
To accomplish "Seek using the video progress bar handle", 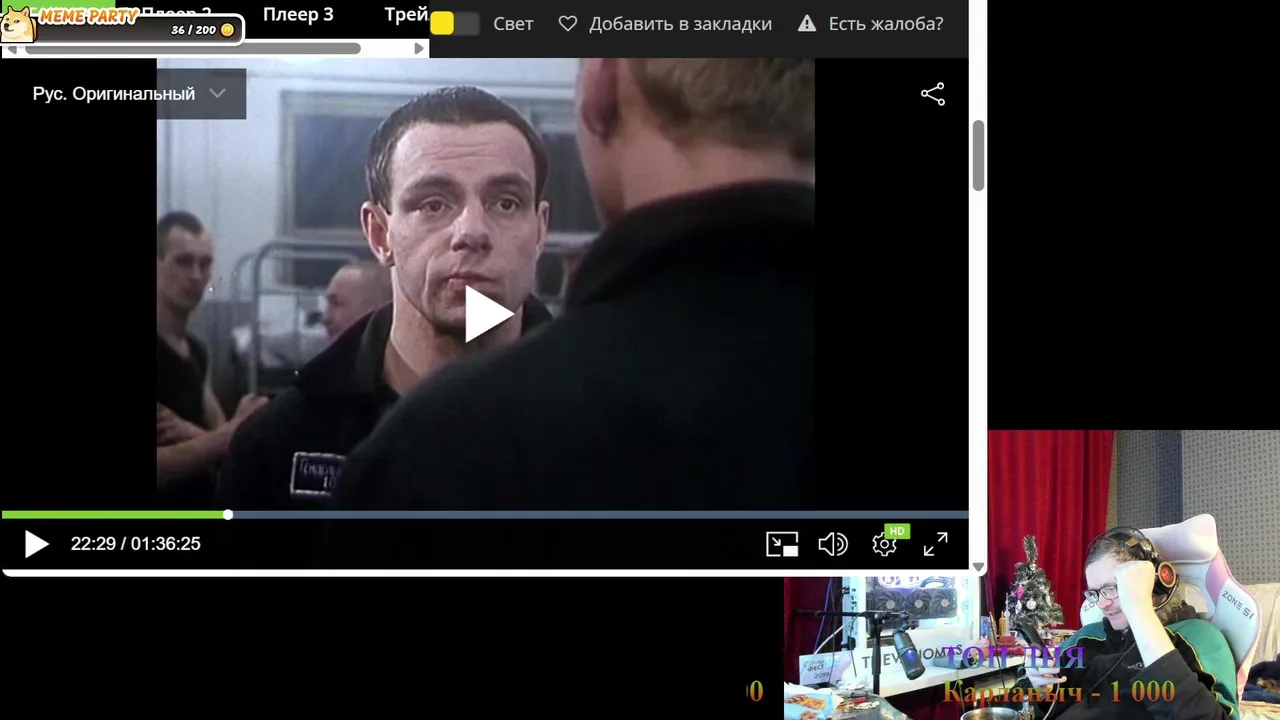I will click(228, 514).
